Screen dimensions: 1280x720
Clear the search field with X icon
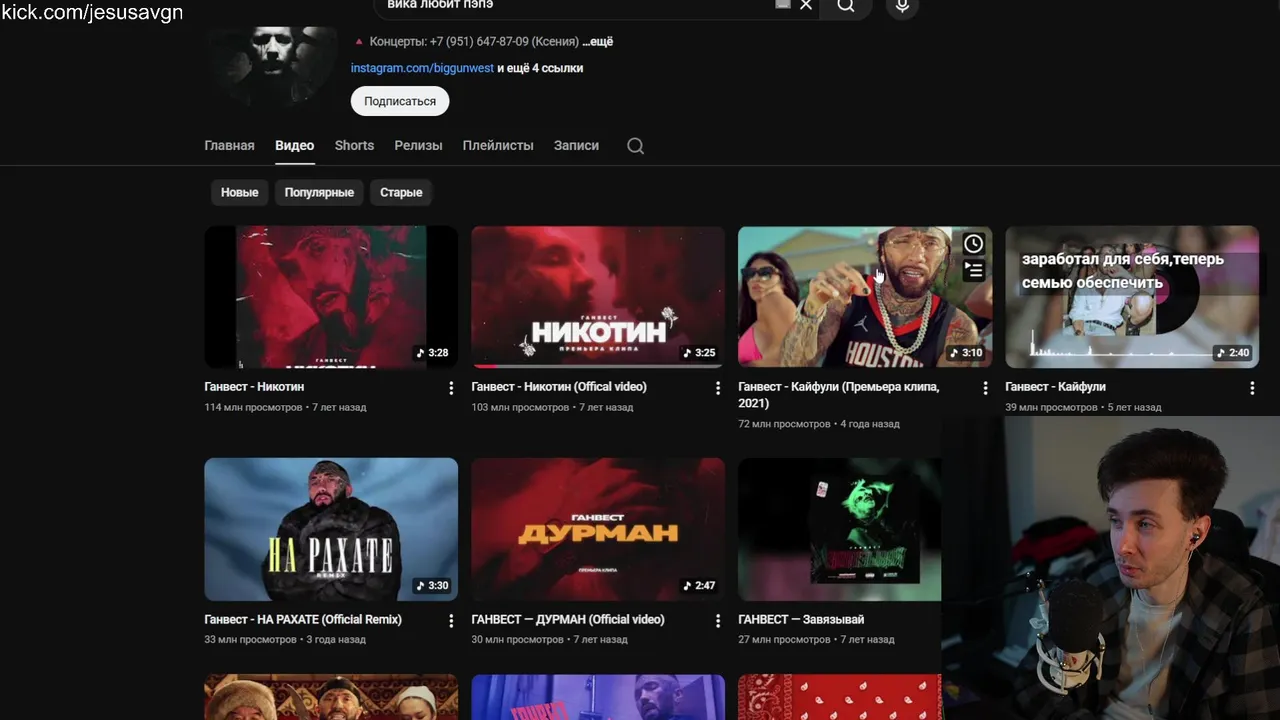[x=806, y=5]
